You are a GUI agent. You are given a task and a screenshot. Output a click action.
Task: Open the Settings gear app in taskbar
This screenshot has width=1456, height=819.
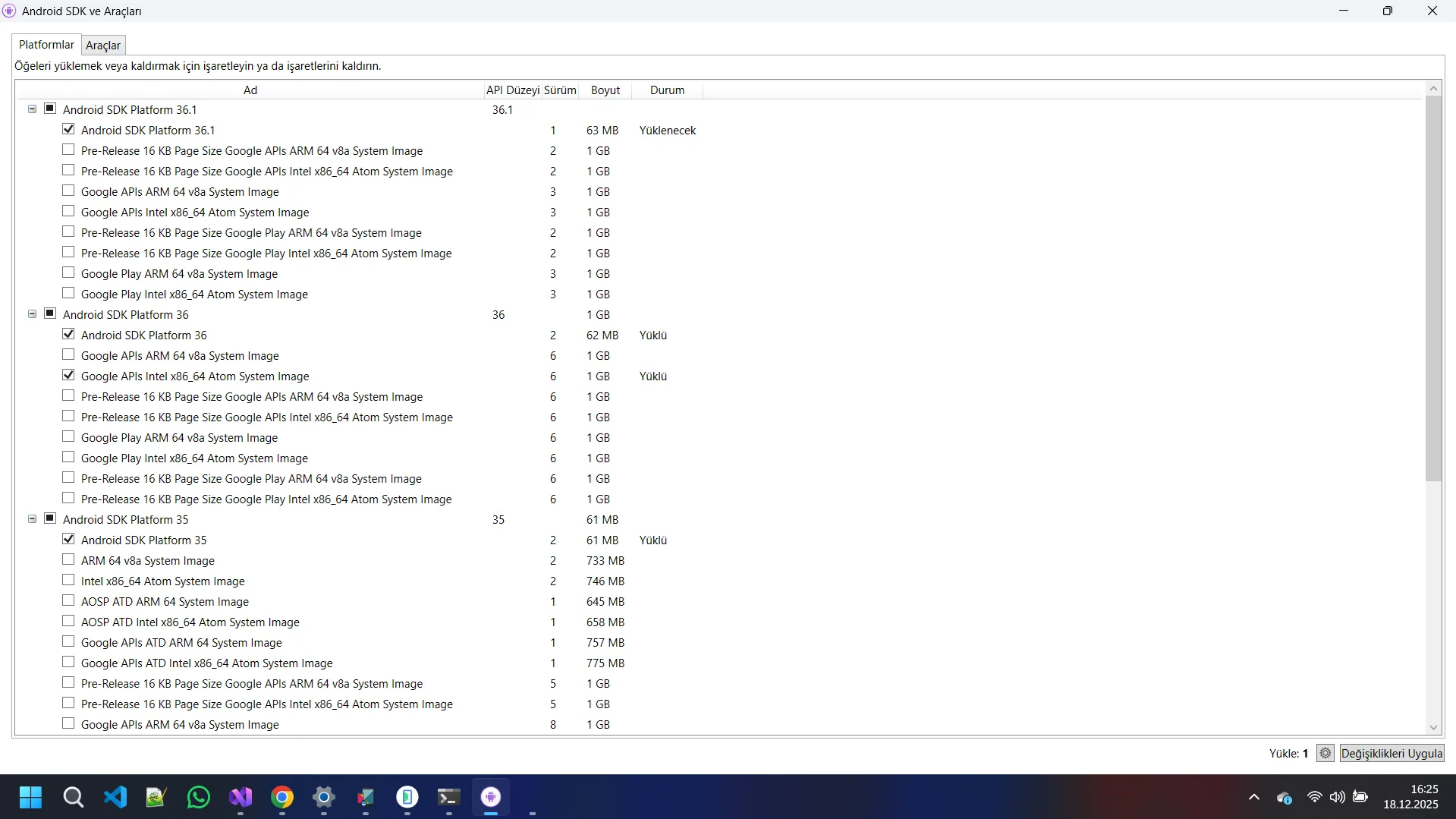coord(324,797)
